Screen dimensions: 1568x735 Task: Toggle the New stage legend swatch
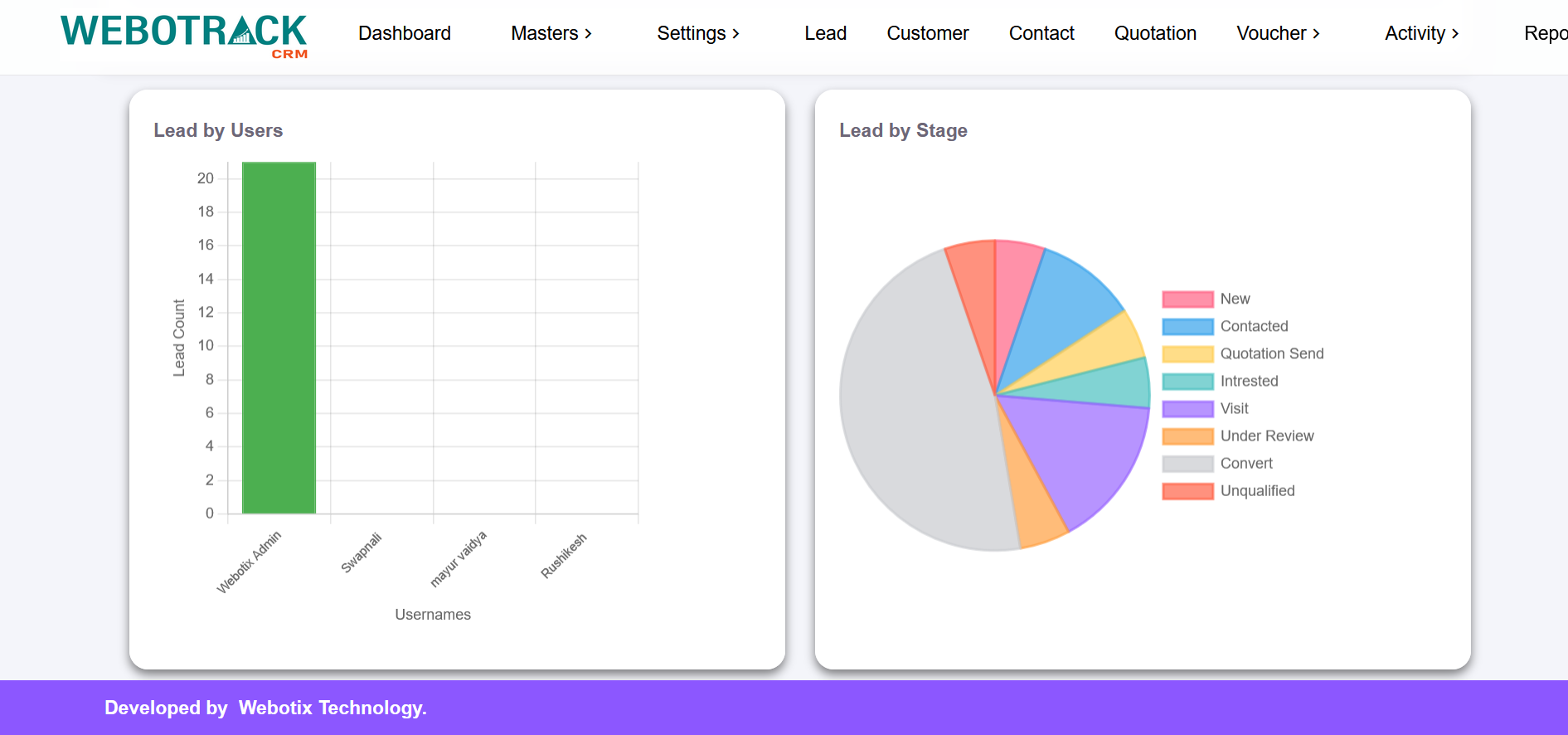click(1187, 299)
